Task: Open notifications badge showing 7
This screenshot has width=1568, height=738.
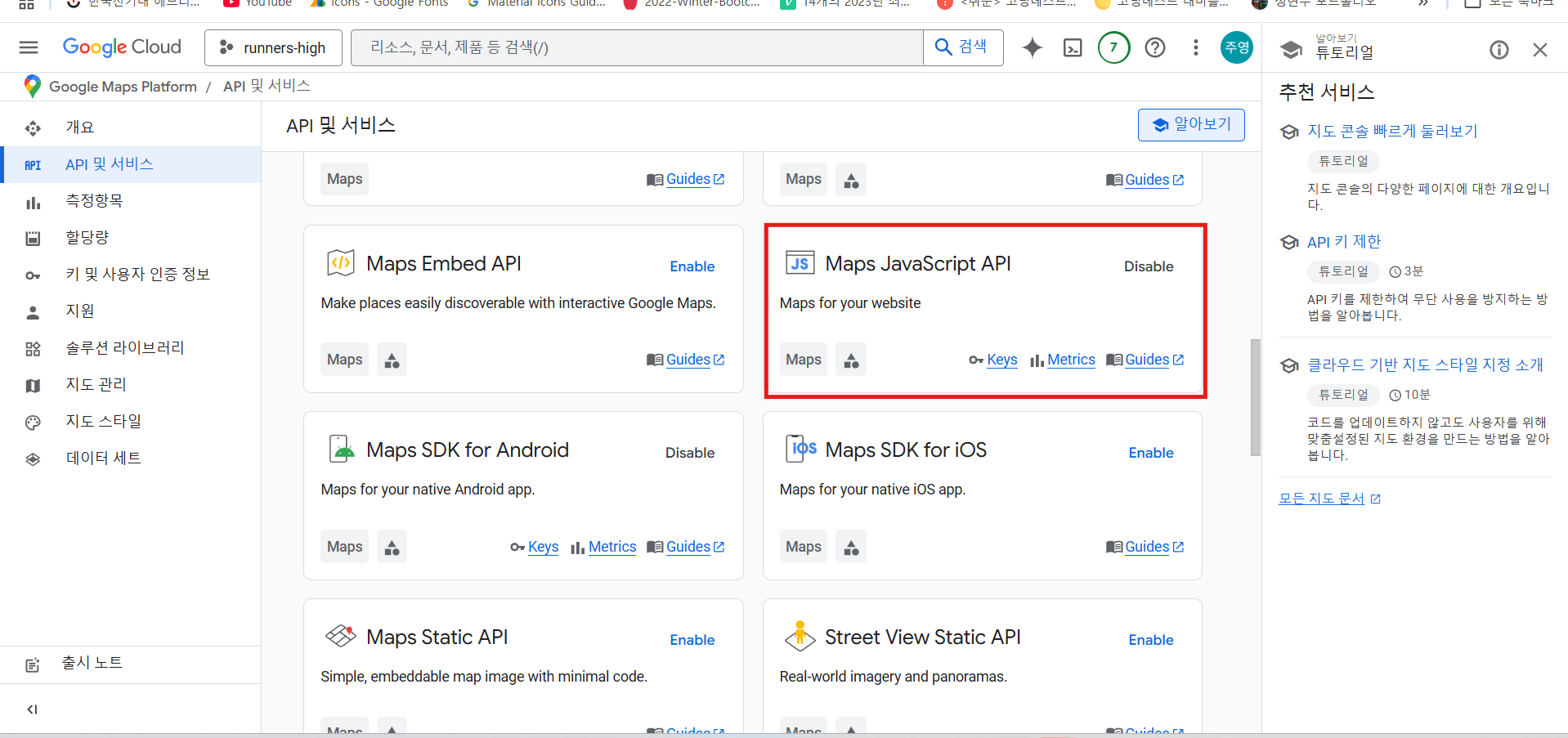Action: (1113, 47)
